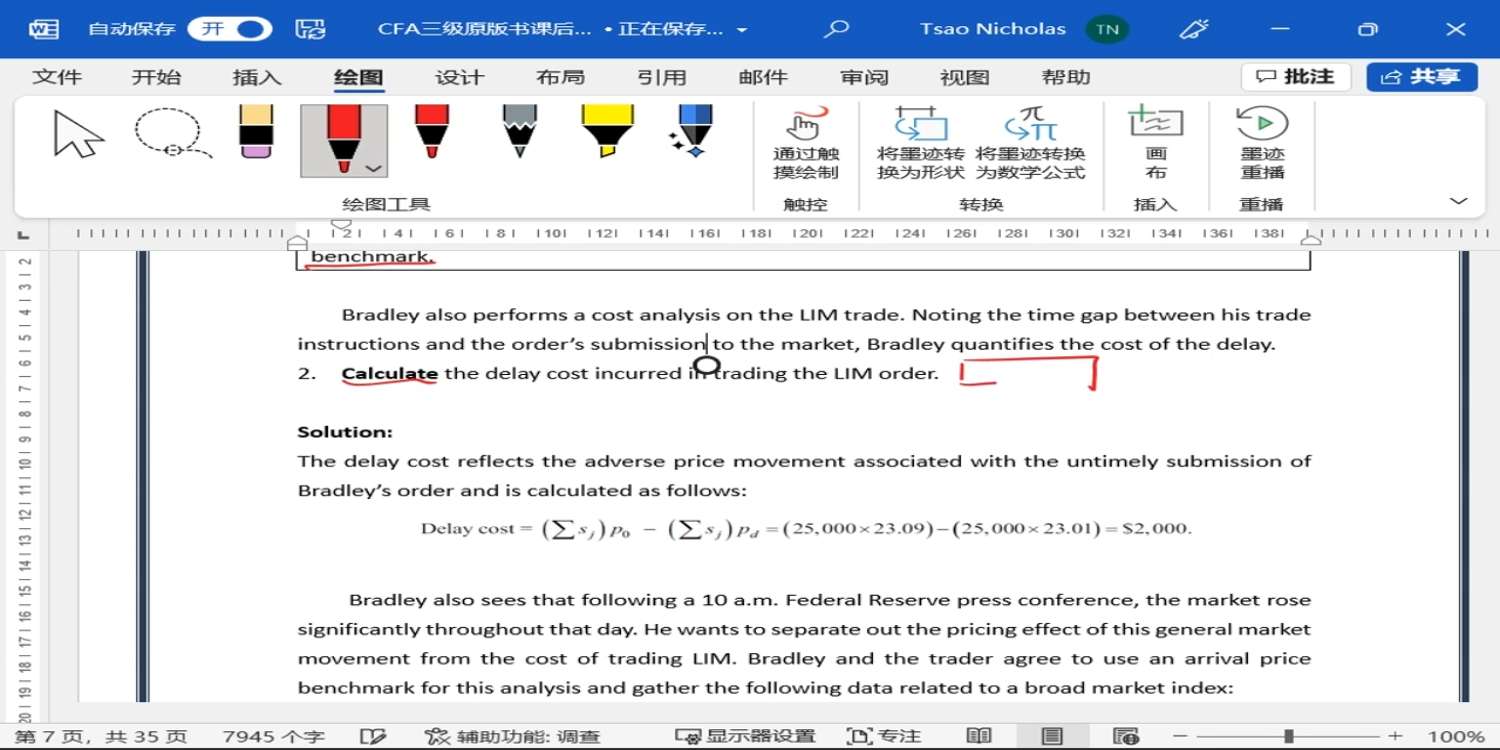The width and height of the screenshot is (1500, 750).
Task: Switch to read mode view
Action: [979, 737]
